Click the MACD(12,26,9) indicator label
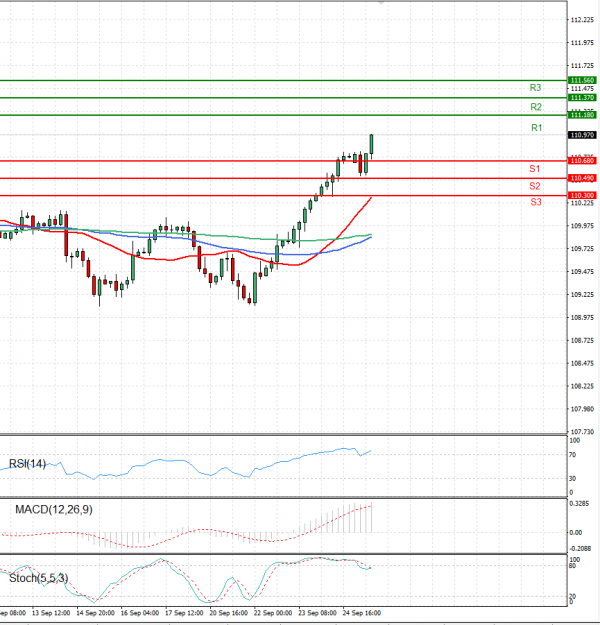The image size is (600, 625). (54, 509)
